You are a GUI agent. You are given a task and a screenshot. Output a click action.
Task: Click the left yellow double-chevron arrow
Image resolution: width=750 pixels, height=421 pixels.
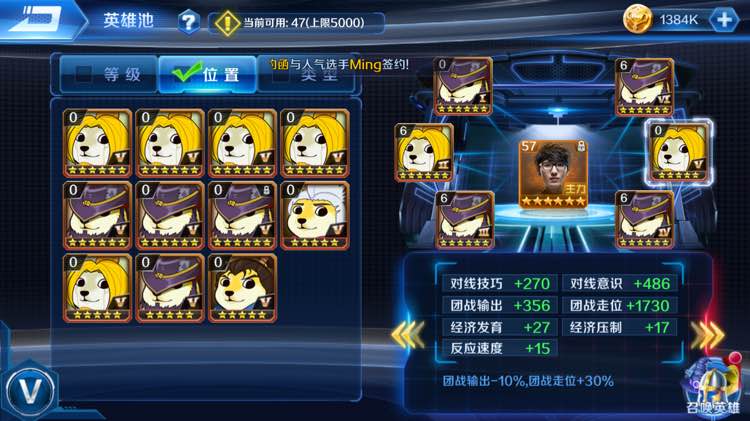point(408,334)
